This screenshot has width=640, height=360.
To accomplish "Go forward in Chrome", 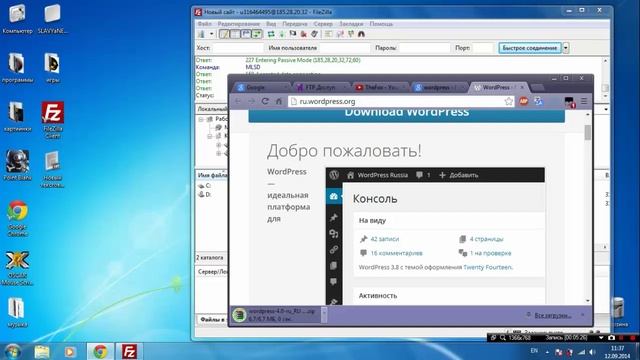I will tap(251, 101).
